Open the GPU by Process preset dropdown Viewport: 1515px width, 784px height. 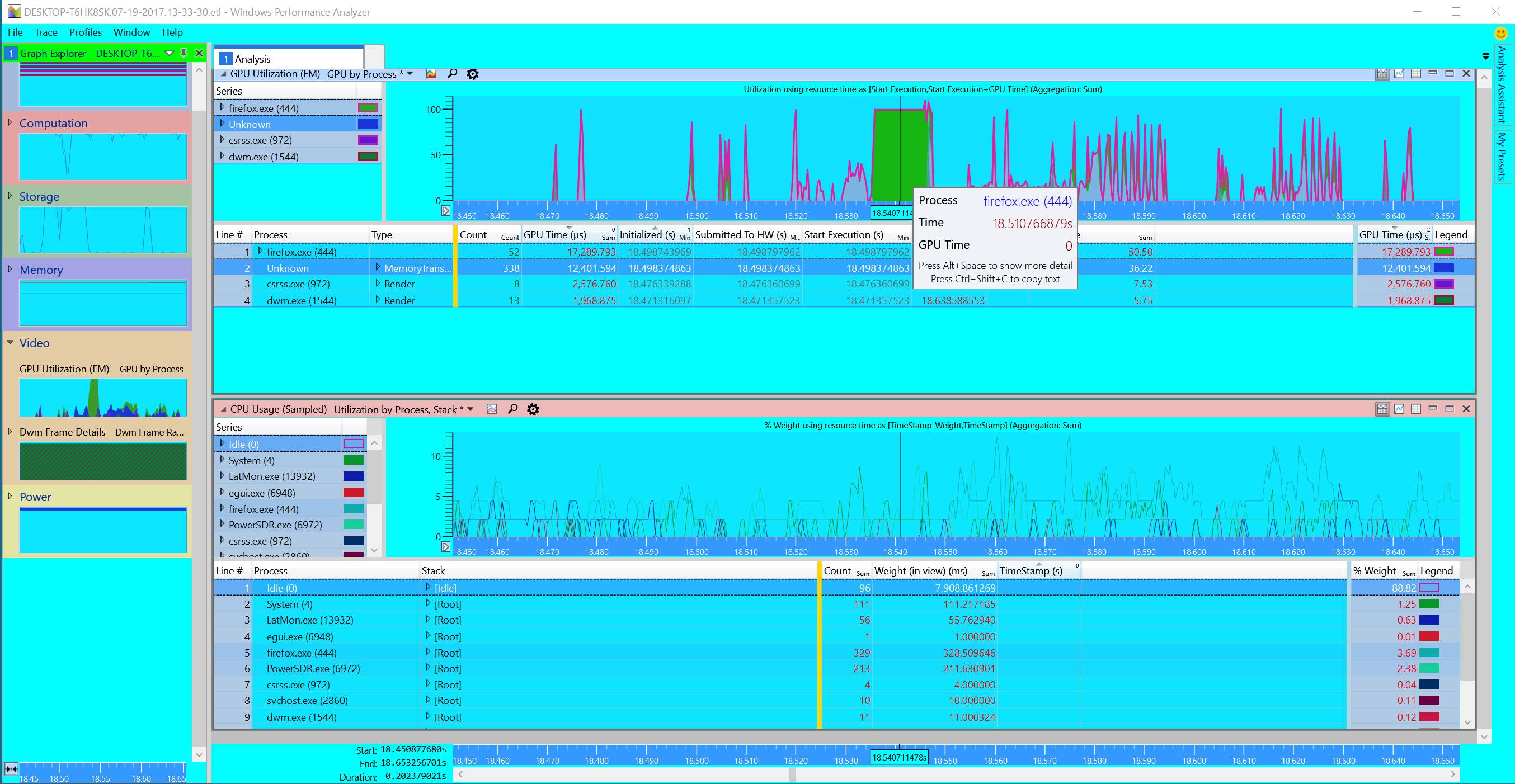coord(410,74)
